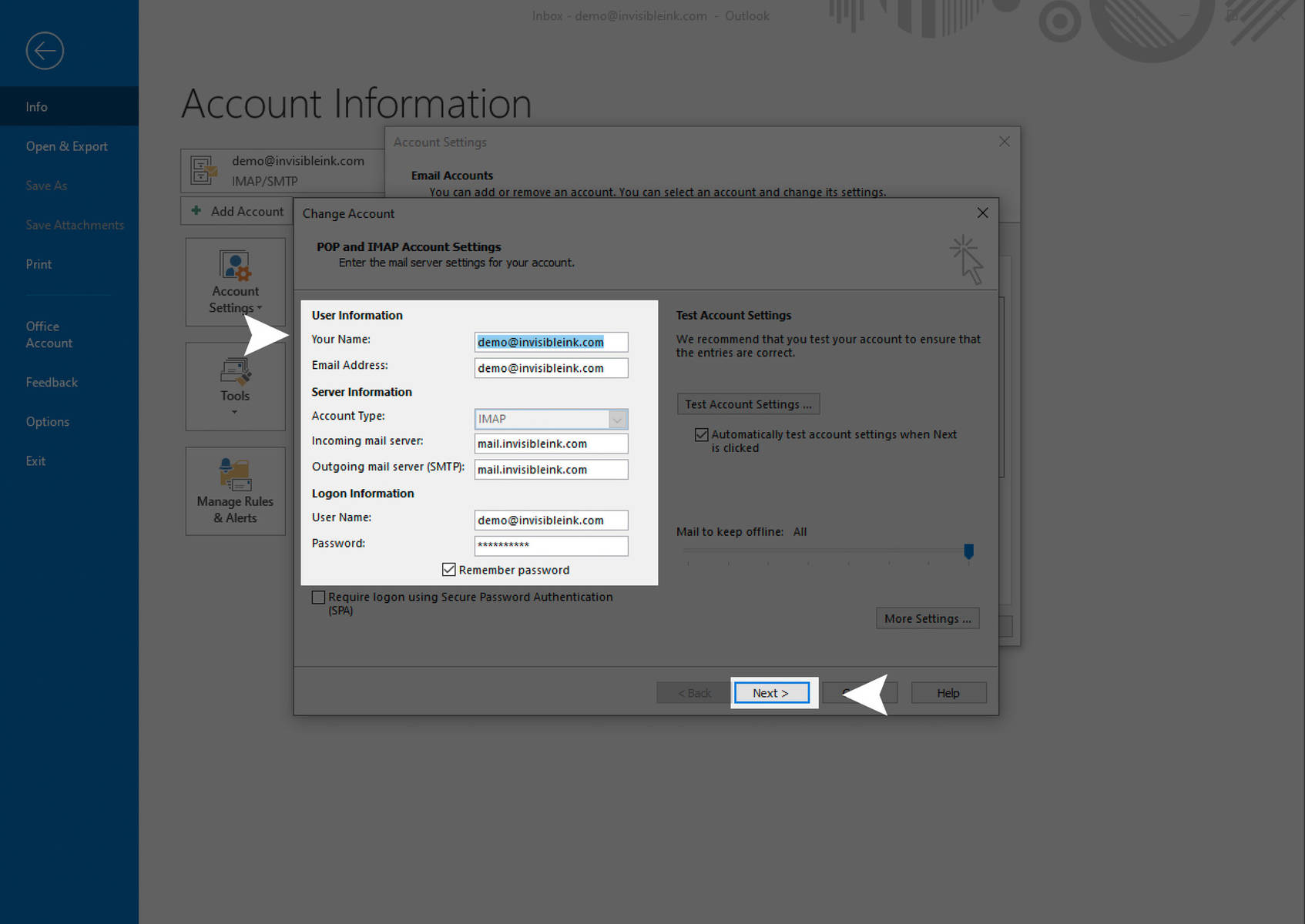
Task: Open the Tools icon button
Action: coord(235,387)
